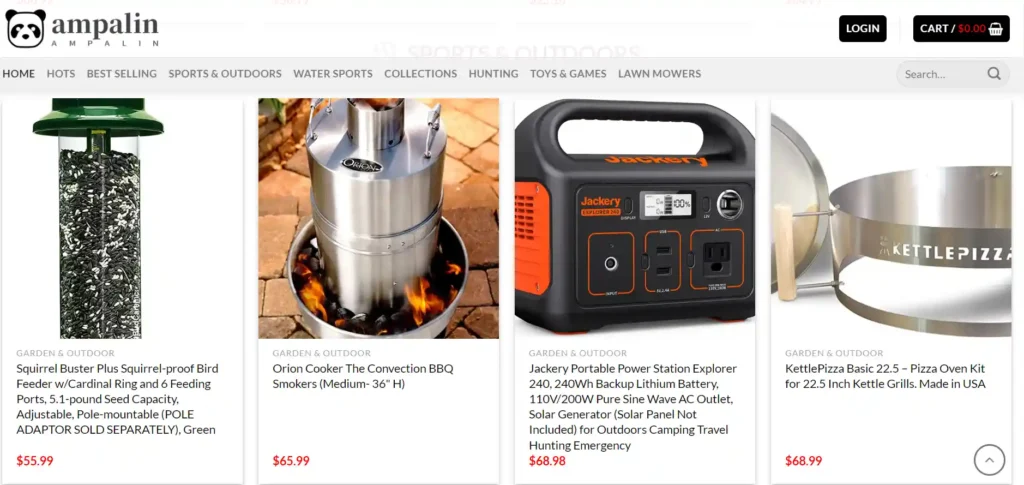
Task: Select the WATER SPORTS menu item
Action: pos(332,74)
